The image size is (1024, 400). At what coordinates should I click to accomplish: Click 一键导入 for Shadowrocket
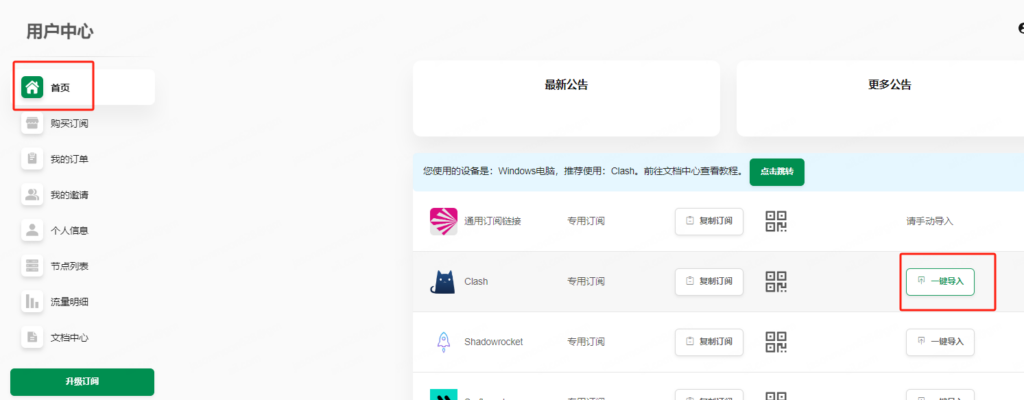[x=939, y=341]
